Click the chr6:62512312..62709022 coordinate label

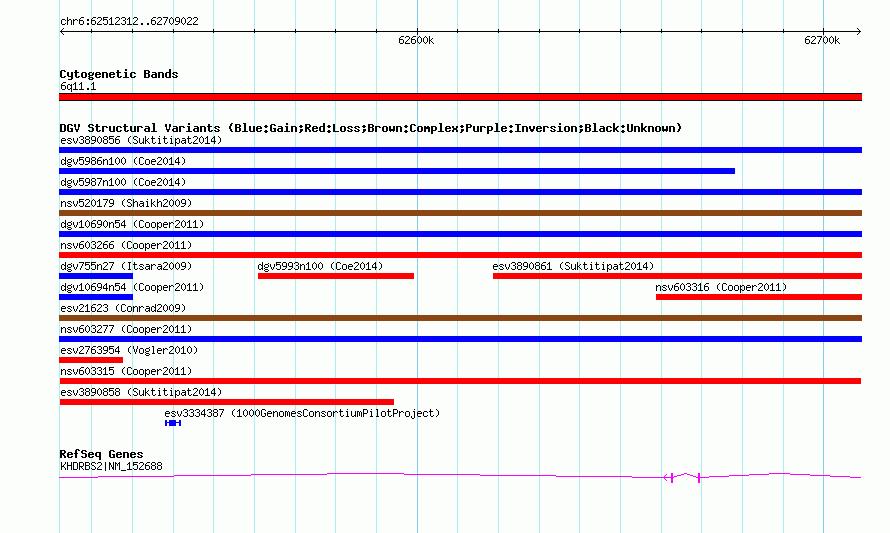tap(129, 21)
